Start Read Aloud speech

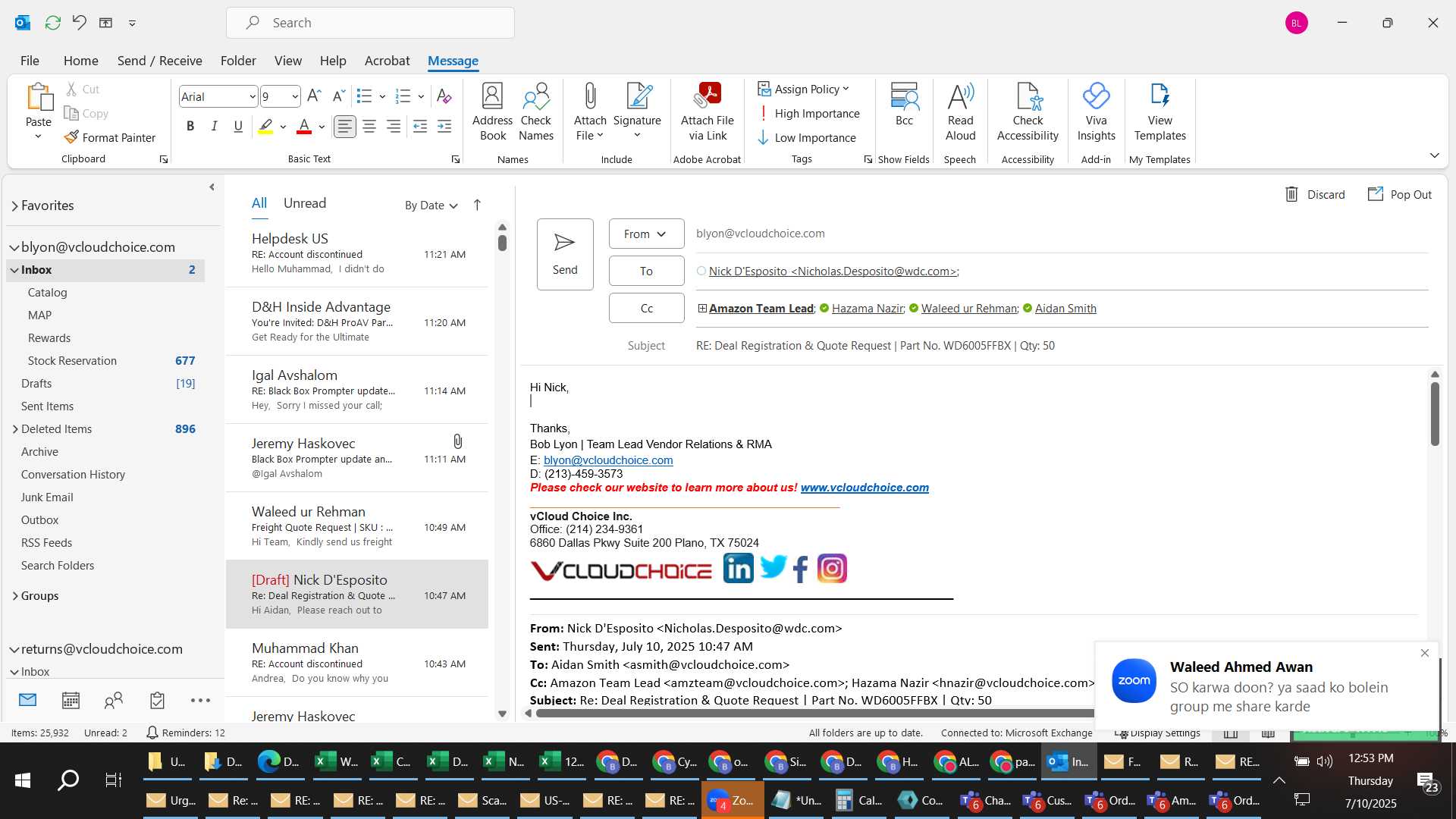[x=960, y=112]
